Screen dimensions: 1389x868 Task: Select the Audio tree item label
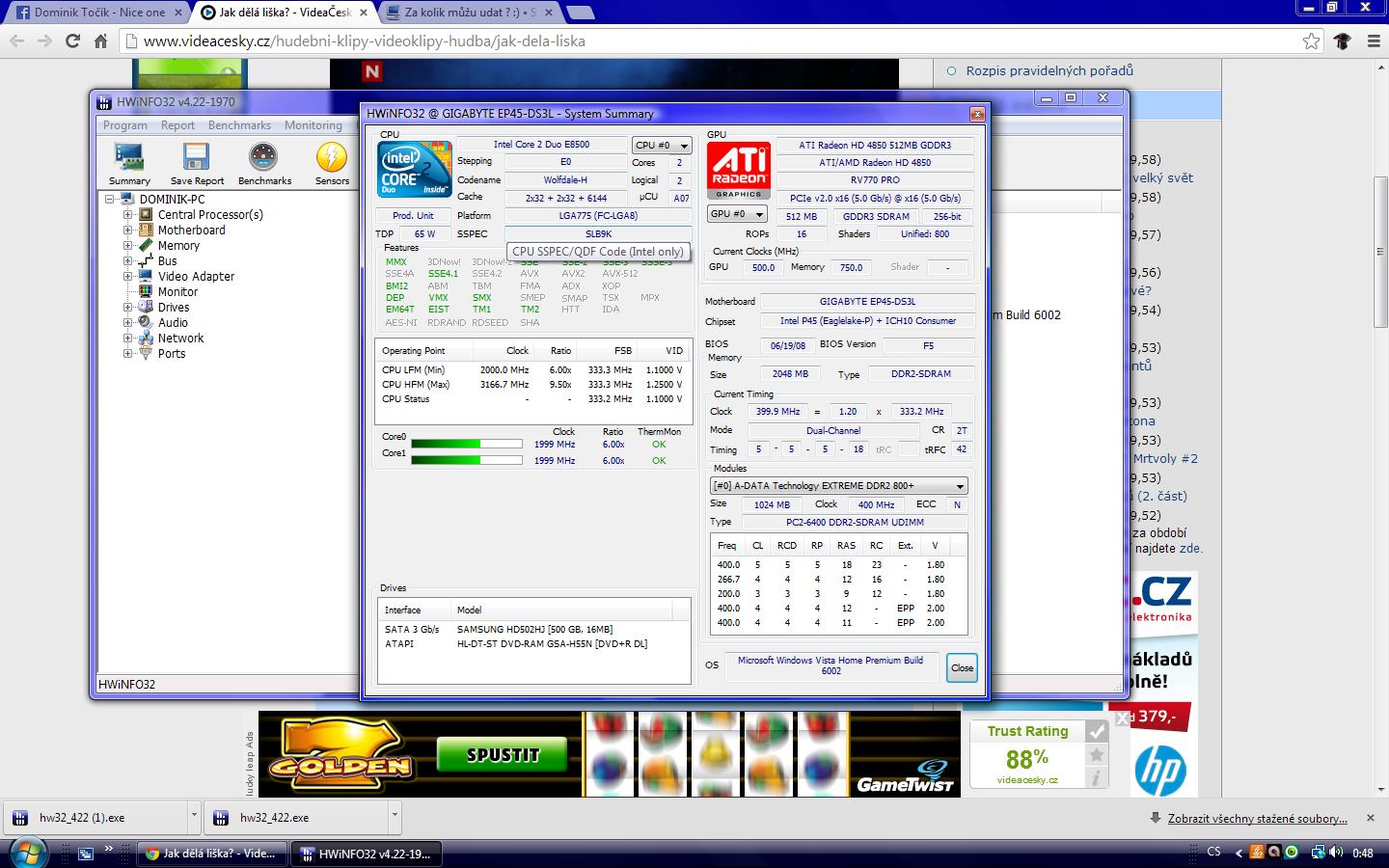173,323
